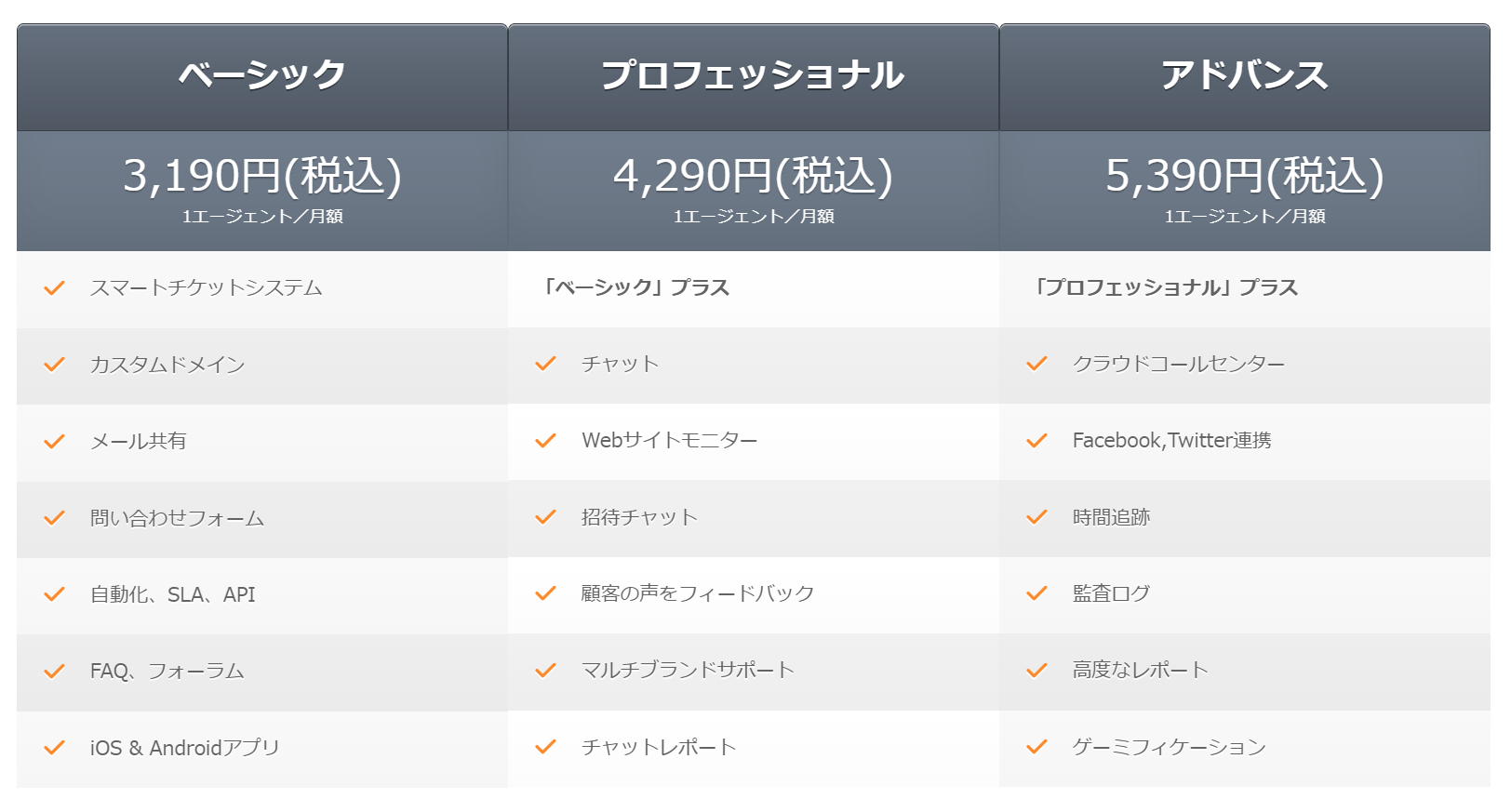Screen dimensions: 1511x812
Task: Click the checkmark beside スマートチケットシステム
Action: pyautogui.click(x=55, y=288)
